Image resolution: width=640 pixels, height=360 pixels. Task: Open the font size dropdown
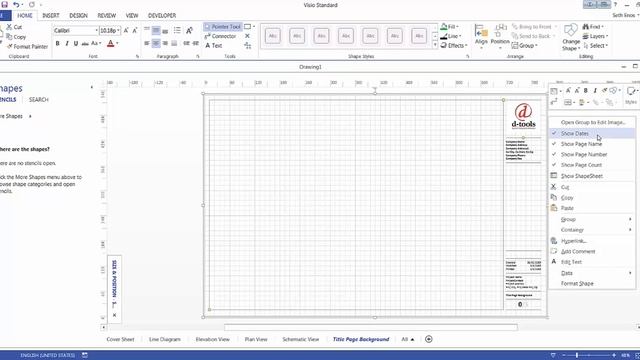118,31
